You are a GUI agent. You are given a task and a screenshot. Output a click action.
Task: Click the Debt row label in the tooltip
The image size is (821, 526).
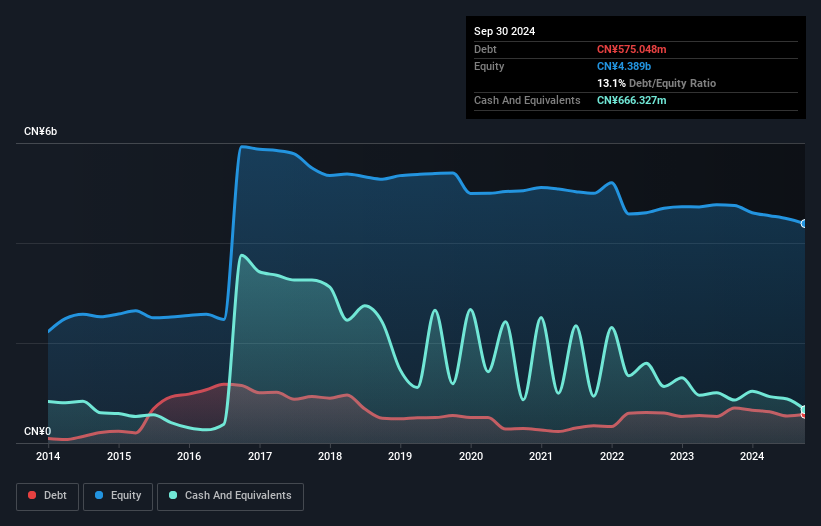pyautogui.click(x=485, y=49)
